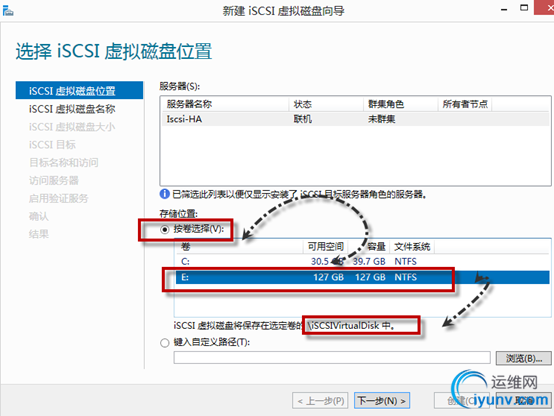Open the 访问服务器 wizard step
Screen dimensions: 554x416
pos(54,181)
